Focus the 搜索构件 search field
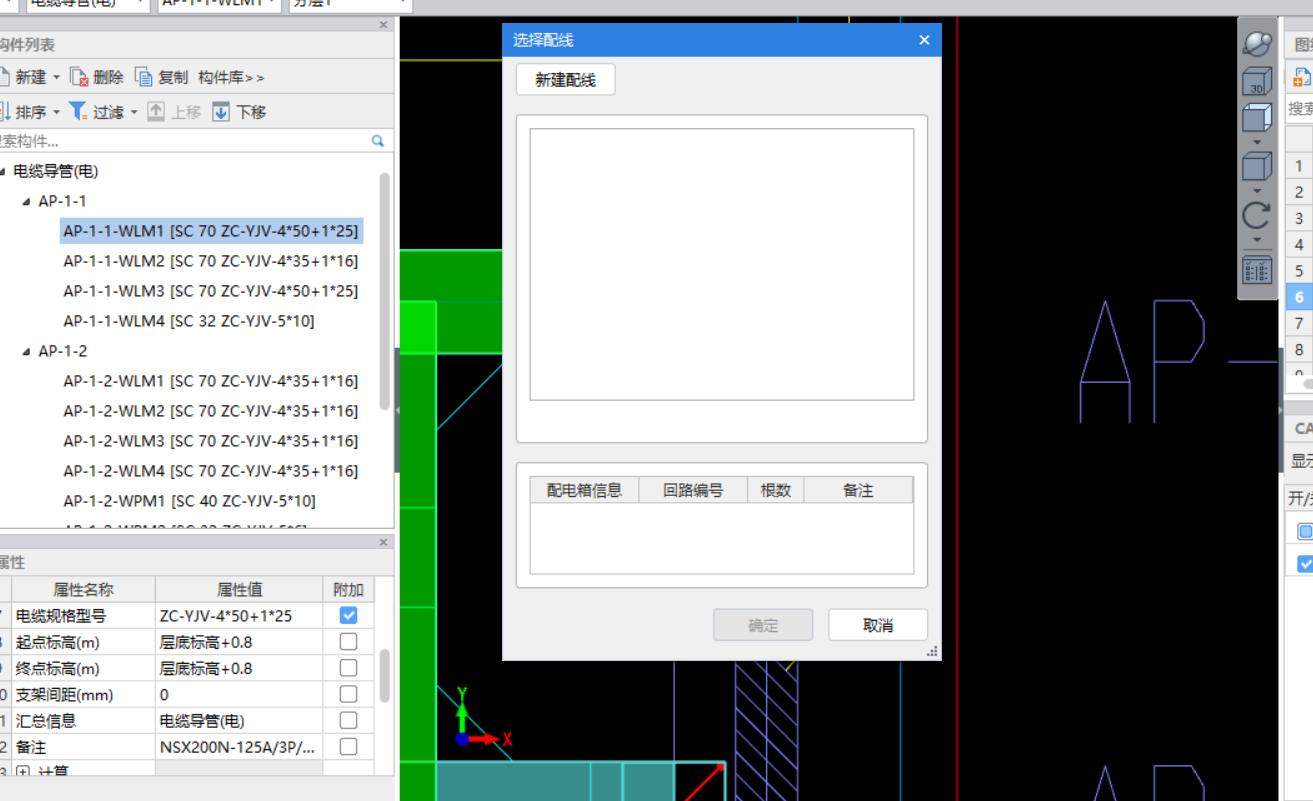The height and width of the screenshot is (801, 1313). coord(184,141)
